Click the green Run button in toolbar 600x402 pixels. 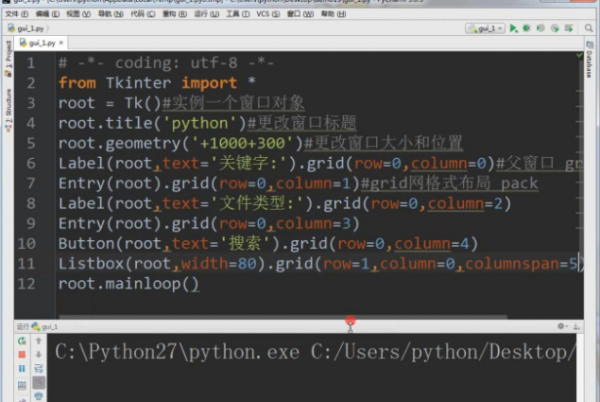click(513, 29)
